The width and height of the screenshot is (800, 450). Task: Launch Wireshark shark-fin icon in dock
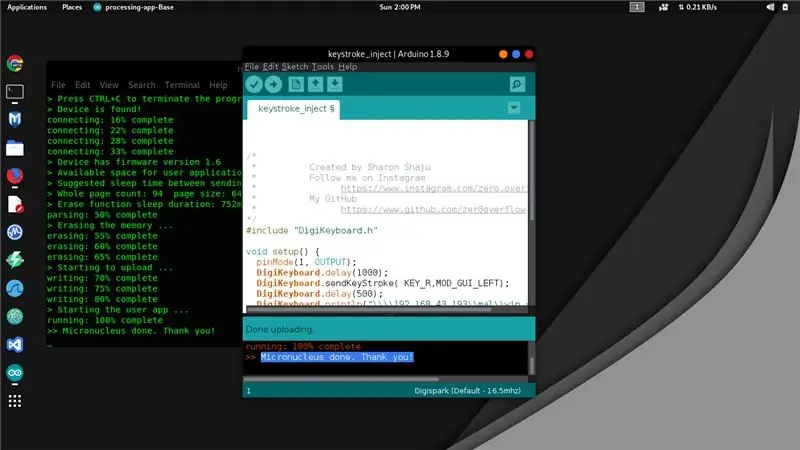15,288
